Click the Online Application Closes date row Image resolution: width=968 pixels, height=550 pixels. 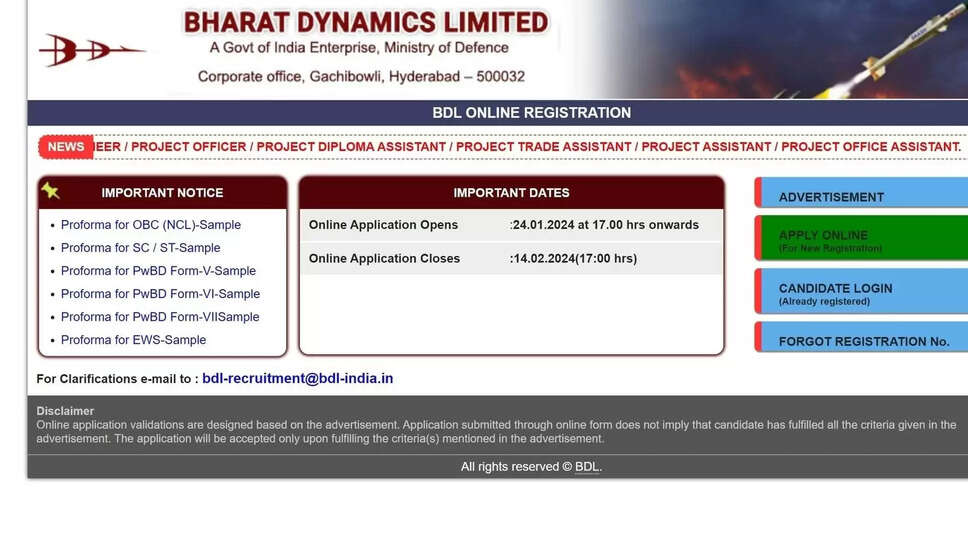511,258
